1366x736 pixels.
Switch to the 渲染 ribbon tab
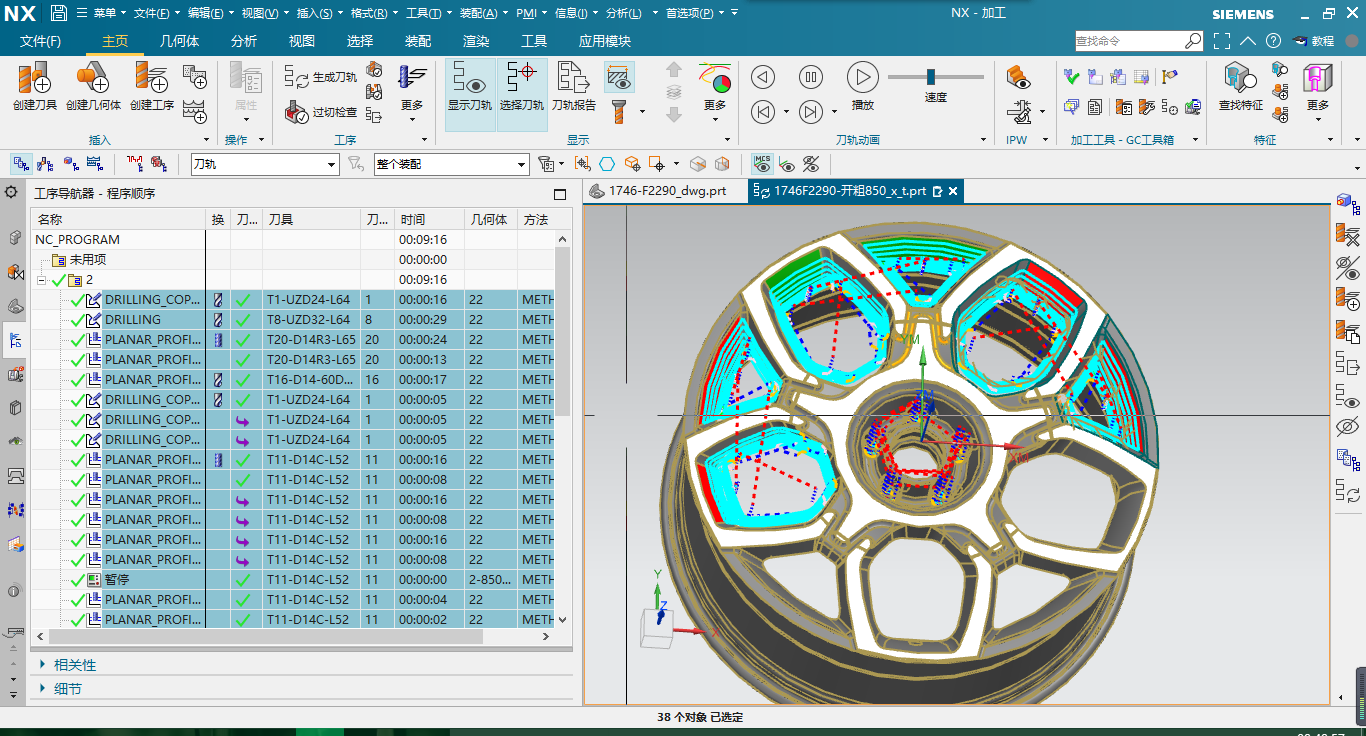pos(476,41)
